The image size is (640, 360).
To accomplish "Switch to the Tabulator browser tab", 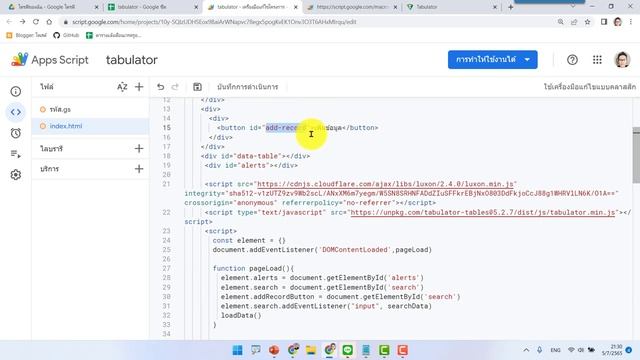I will tap(451, 7).
